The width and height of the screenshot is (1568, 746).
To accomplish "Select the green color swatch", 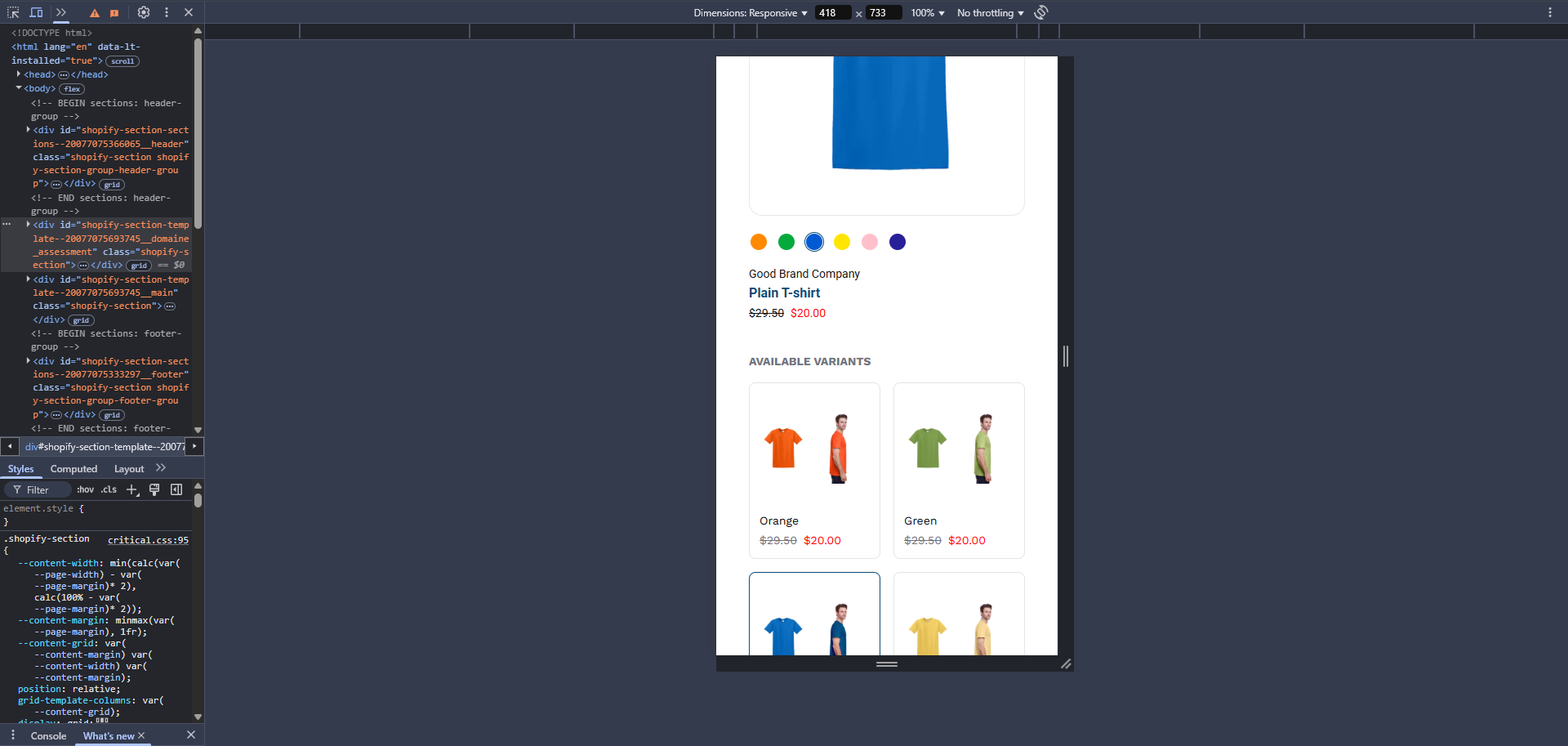I will click(786, 242).
